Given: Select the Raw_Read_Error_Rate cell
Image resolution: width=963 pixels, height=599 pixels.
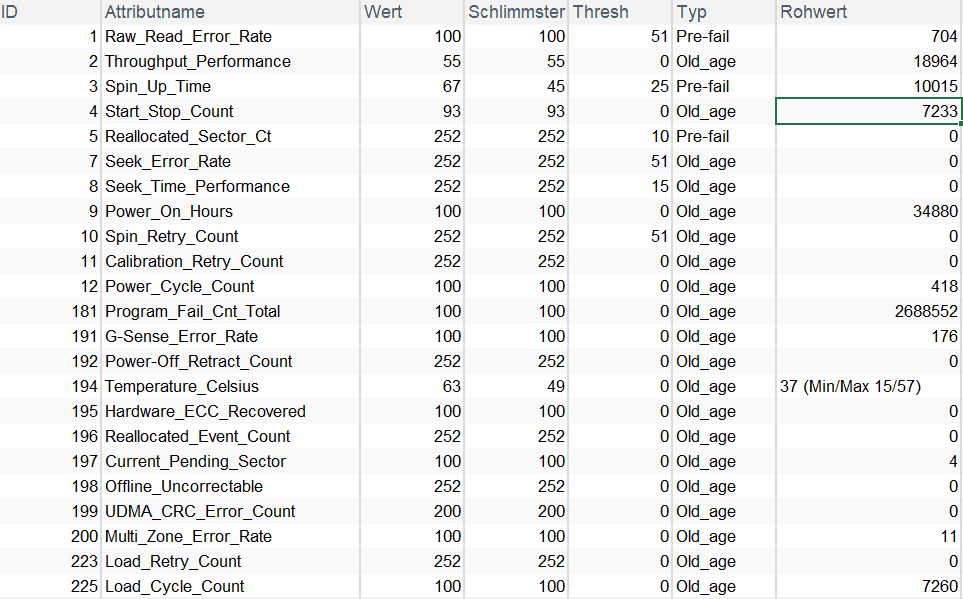Looking at the screenshot, I should (x=188, y=37).
